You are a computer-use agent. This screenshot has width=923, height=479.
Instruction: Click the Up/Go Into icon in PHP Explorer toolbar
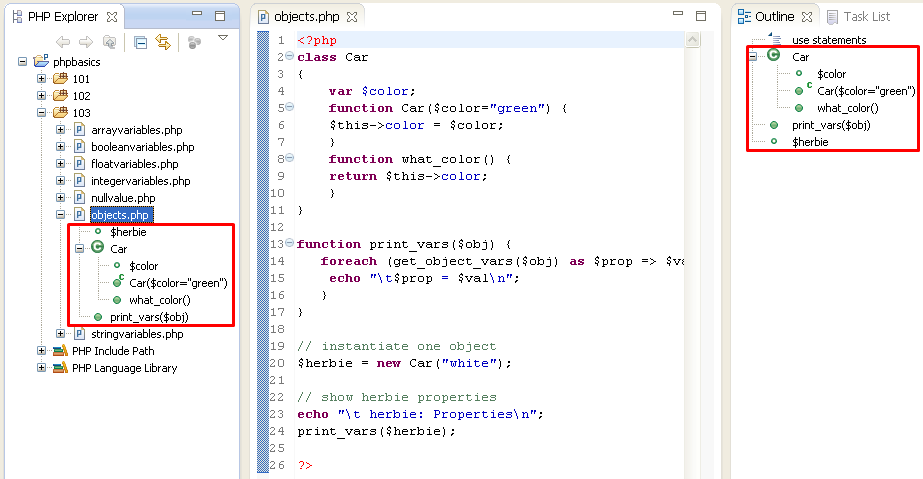[109, 42]
